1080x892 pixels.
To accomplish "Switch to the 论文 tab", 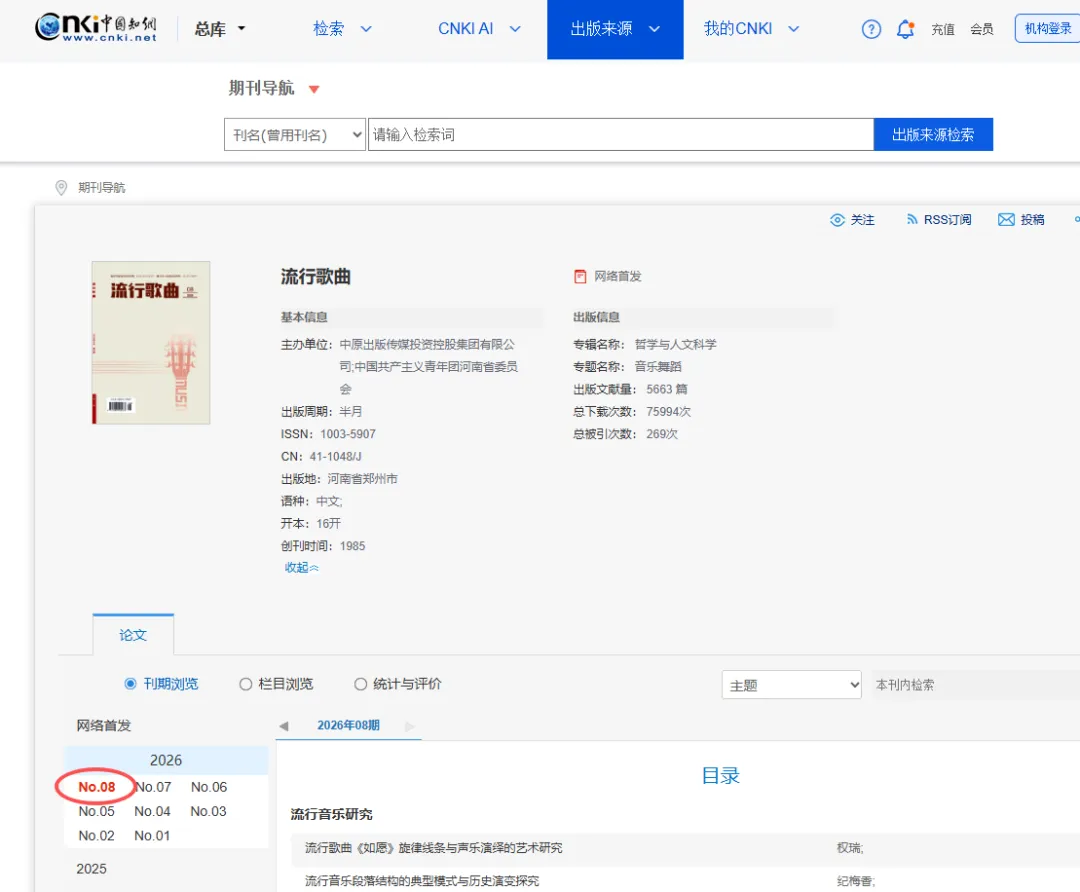I will click(133, 635).
